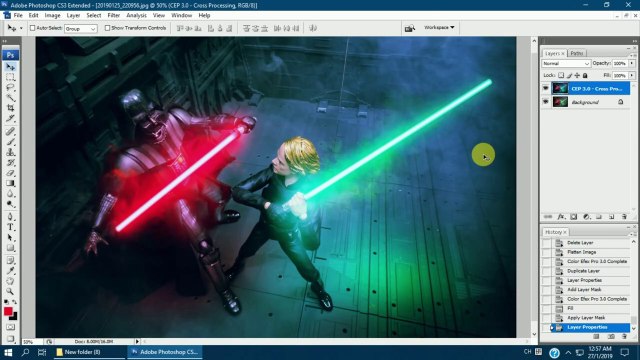
Task: Open the Workspace dropdown
Action: [439, 27]
